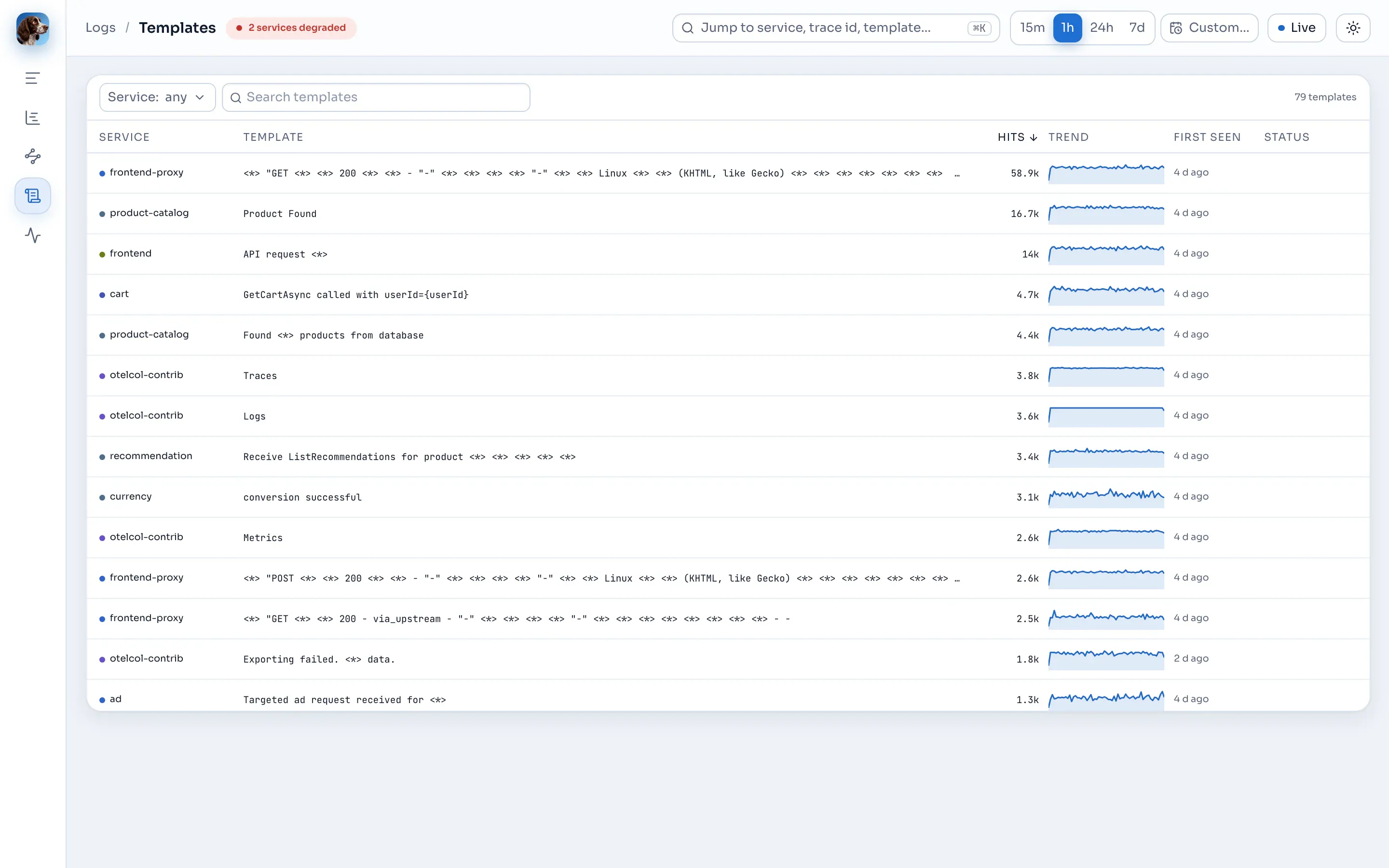Select the 7d time range
Viewport: 1389px width, 868px height.
click(1136, 28)
